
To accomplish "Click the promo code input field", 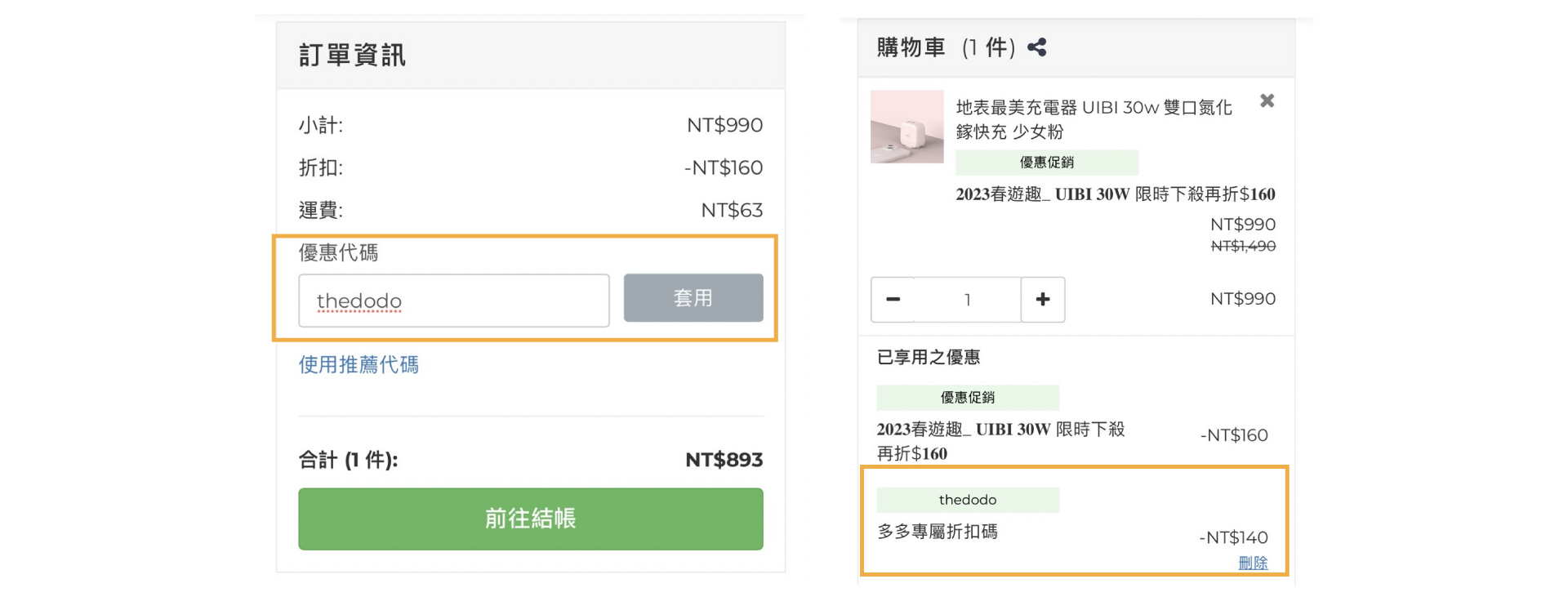I will point(453,301).
